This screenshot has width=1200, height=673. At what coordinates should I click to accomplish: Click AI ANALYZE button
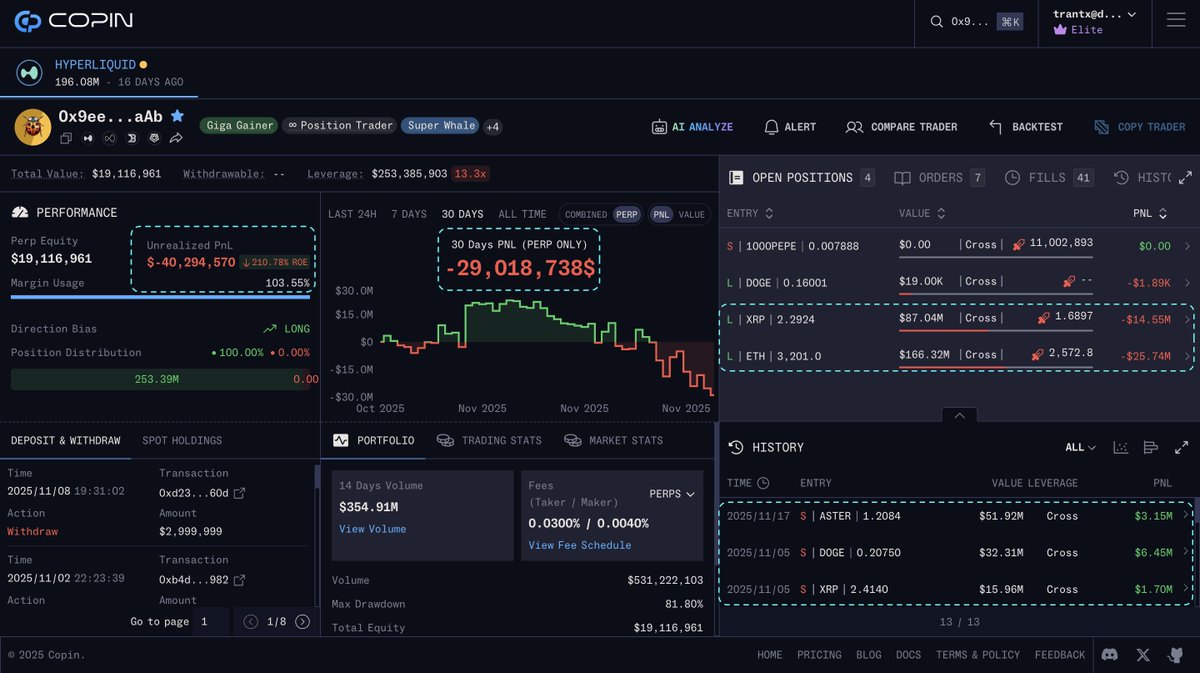(692, 127)
